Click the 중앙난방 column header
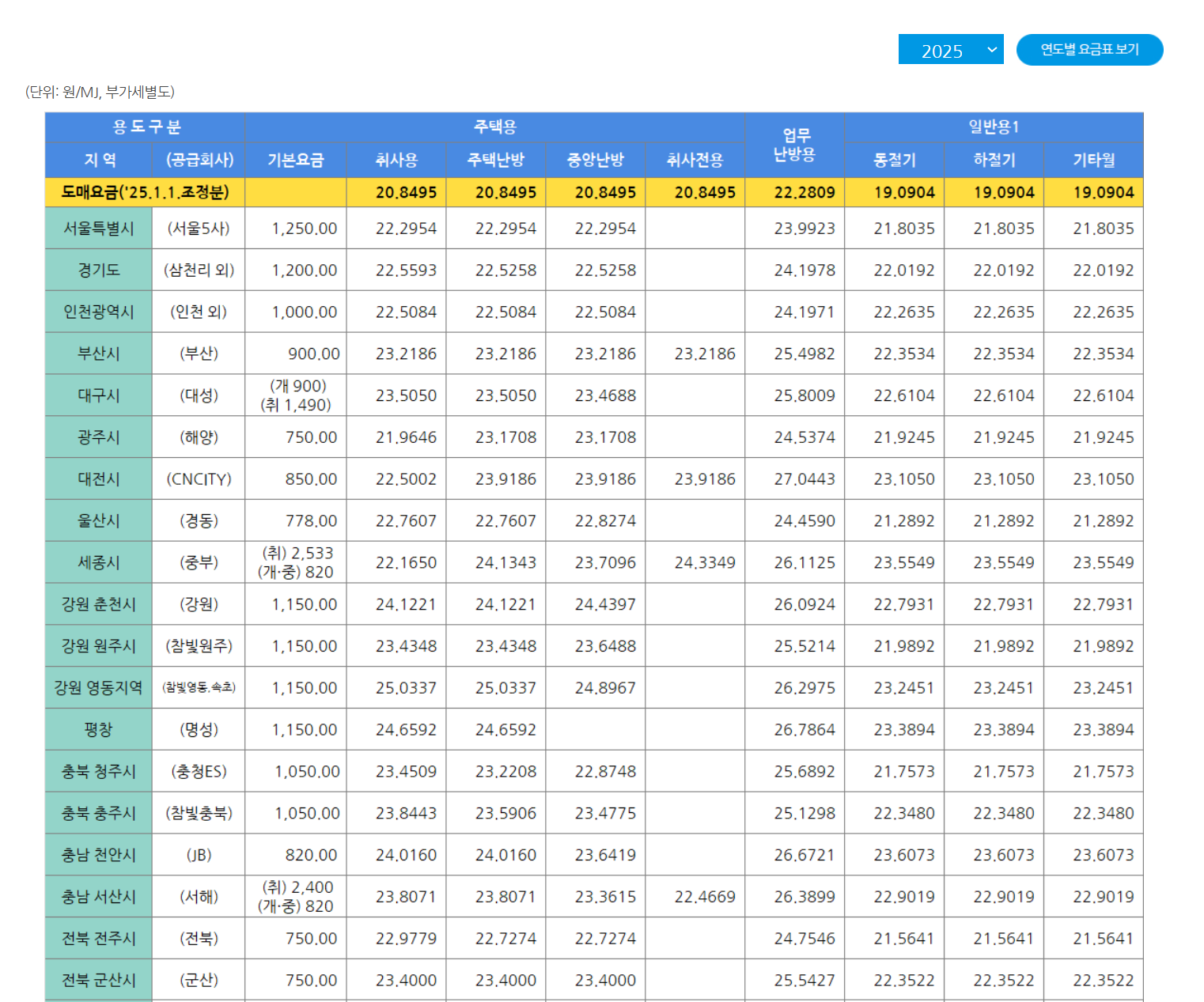The image size is (1204, 1002). [596, 161]
